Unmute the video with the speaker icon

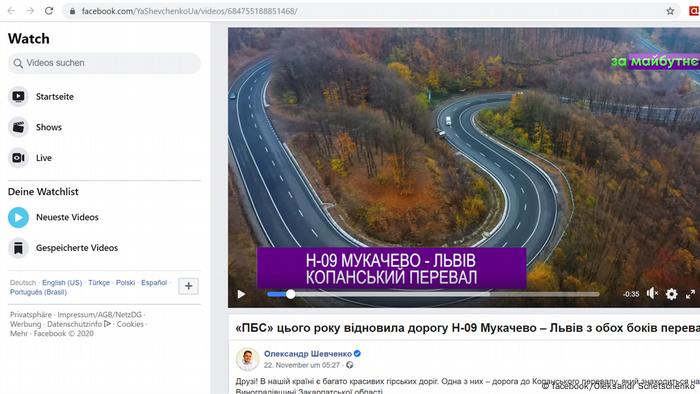(652, 294)
